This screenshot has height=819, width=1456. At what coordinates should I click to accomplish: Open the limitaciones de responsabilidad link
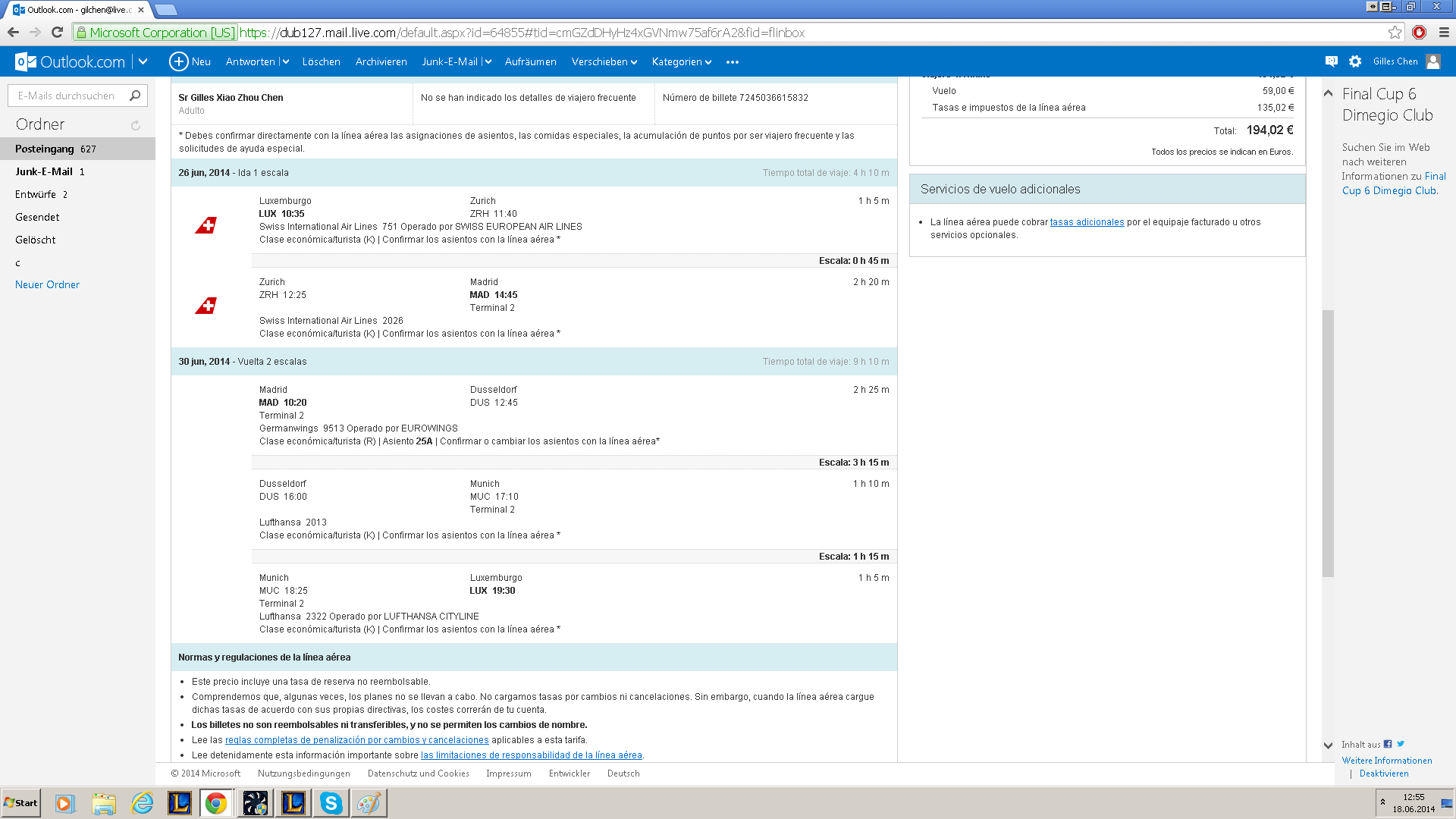pyautogui.click(x=532, y=755)
